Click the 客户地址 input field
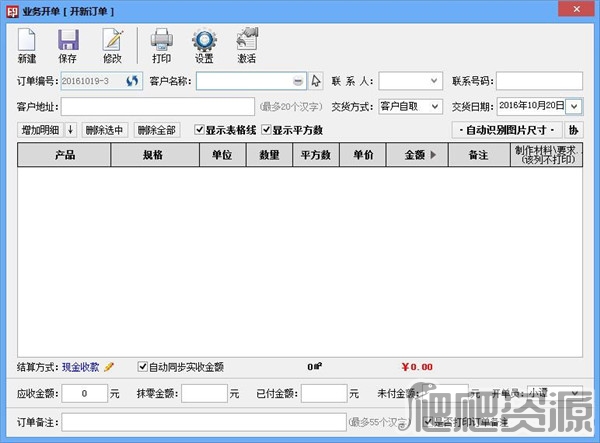The image size is (600, 443). (x=158, y=106)
